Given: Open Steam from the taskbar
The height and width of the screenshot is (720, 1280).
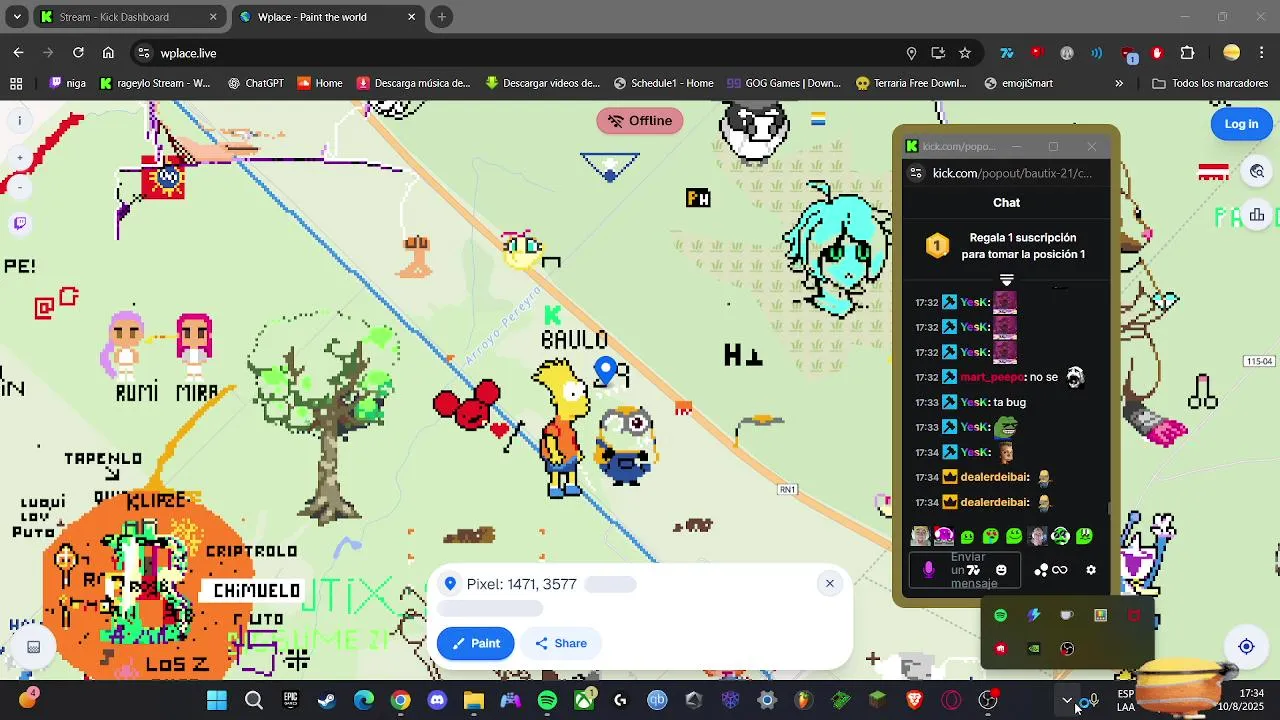Looking at the screenshot, I should click(x=327, y=700).
